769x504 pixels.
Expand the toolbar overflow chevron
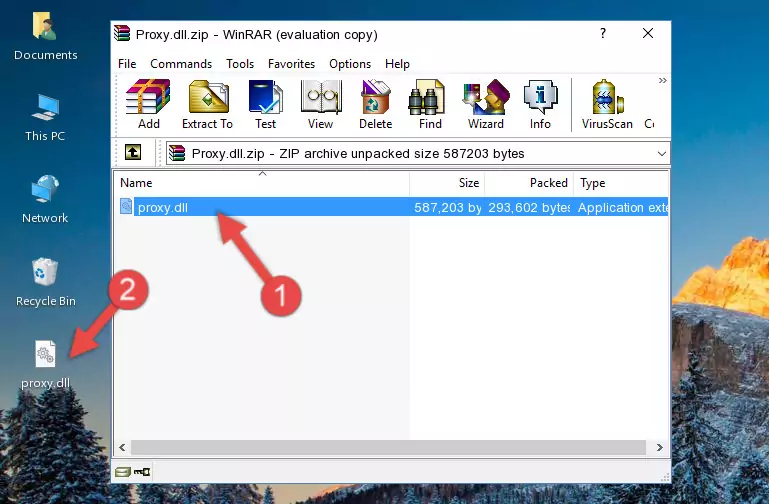point(662,80)
